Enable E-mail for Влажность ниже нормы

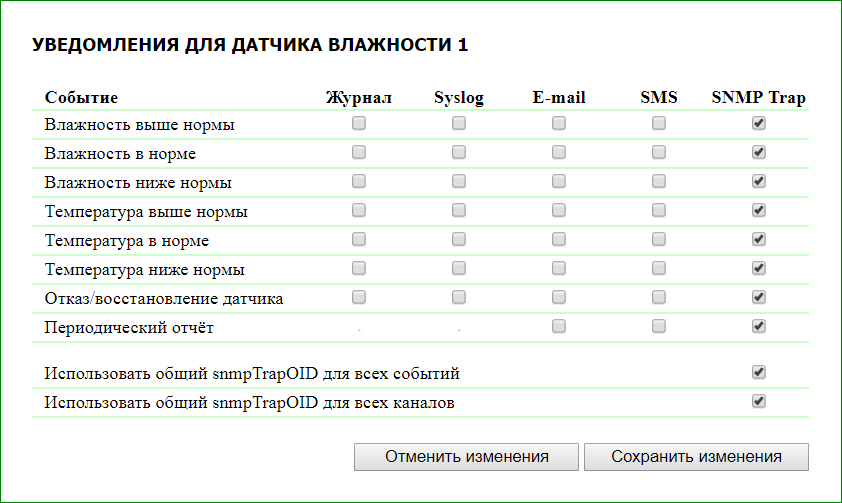tap(559, 181)
